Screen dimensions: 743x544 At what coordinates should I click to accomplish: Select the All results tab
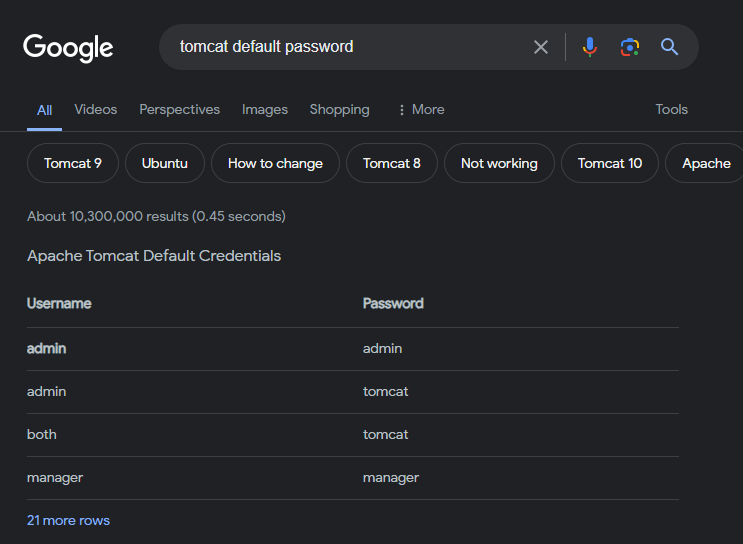44,110
